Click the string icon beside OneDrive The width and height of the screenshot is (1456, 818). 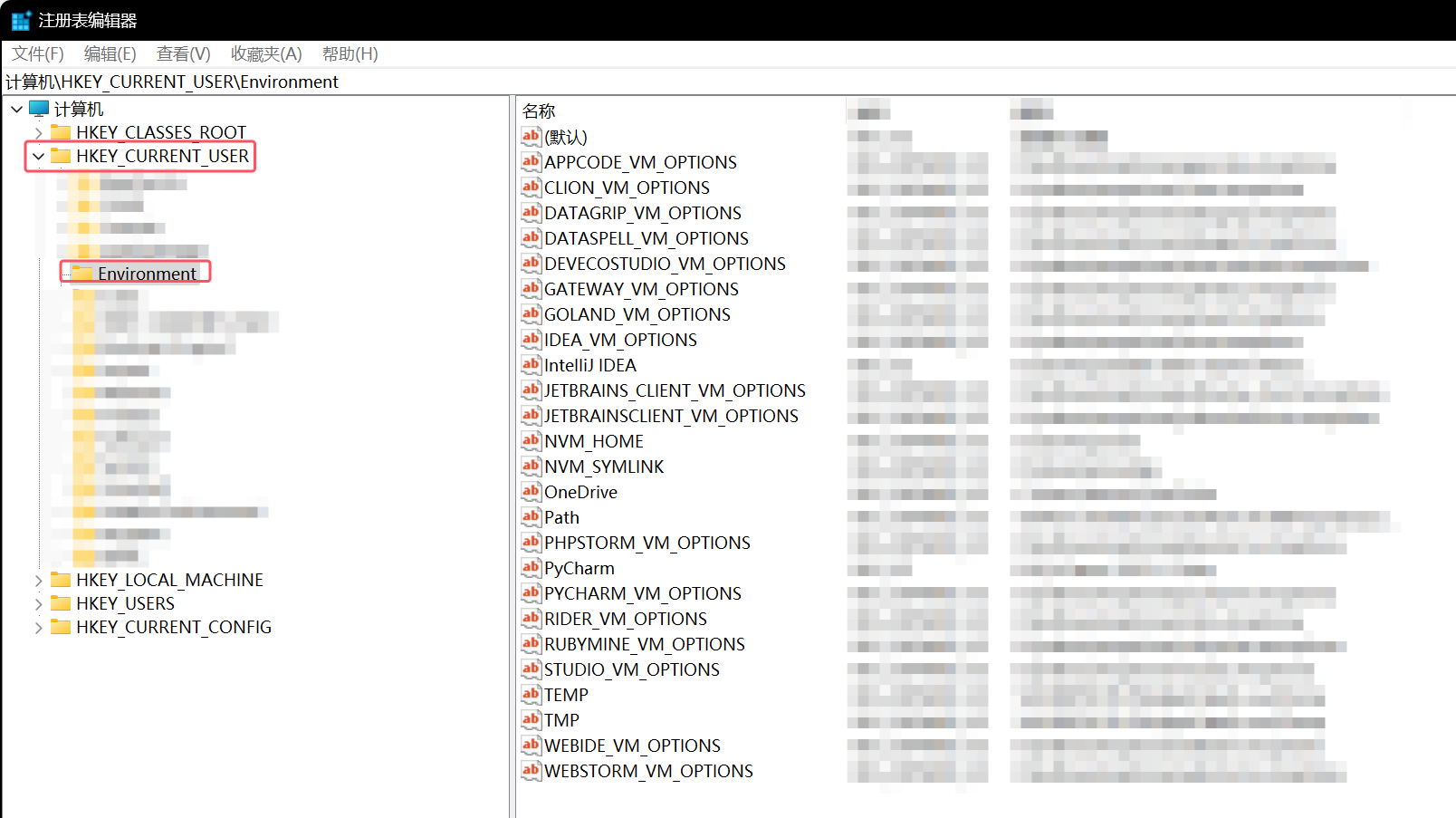point(532,492)
